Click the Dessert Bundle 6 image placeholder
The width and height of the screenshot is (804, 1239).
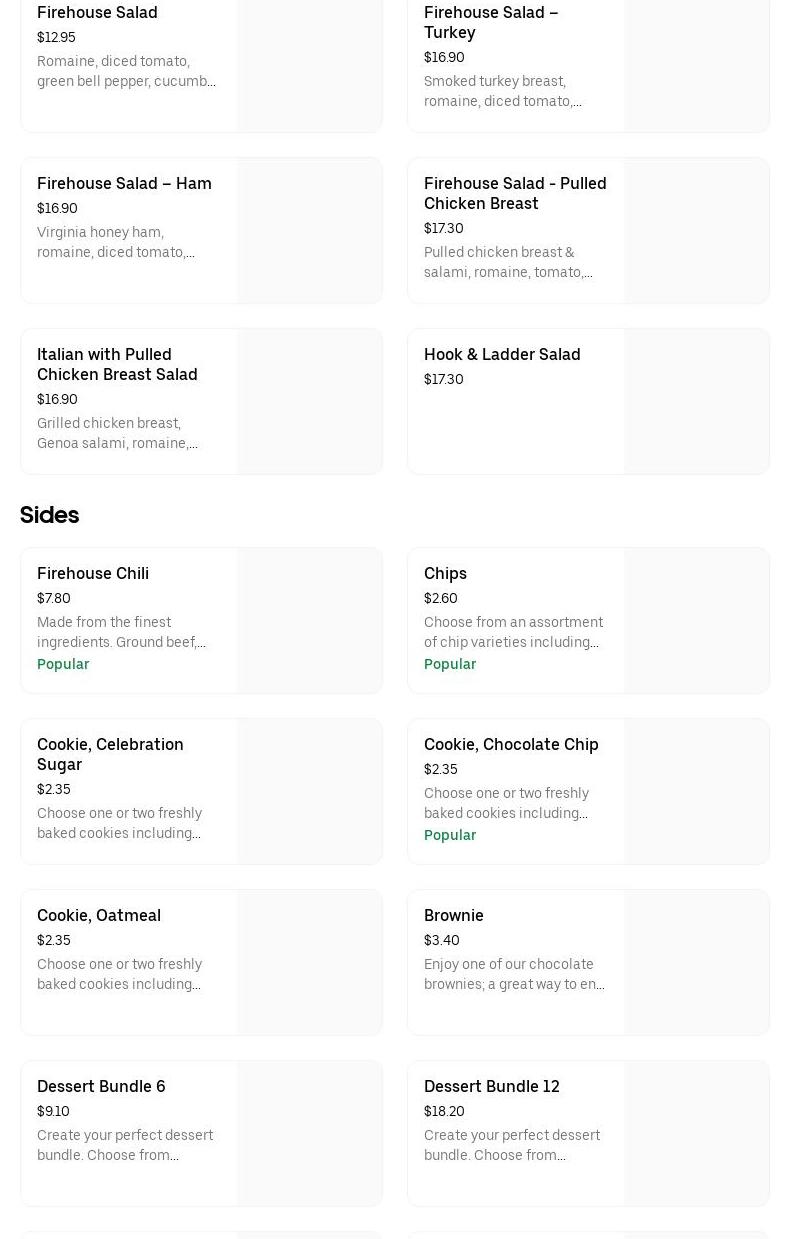(309, 1133)
